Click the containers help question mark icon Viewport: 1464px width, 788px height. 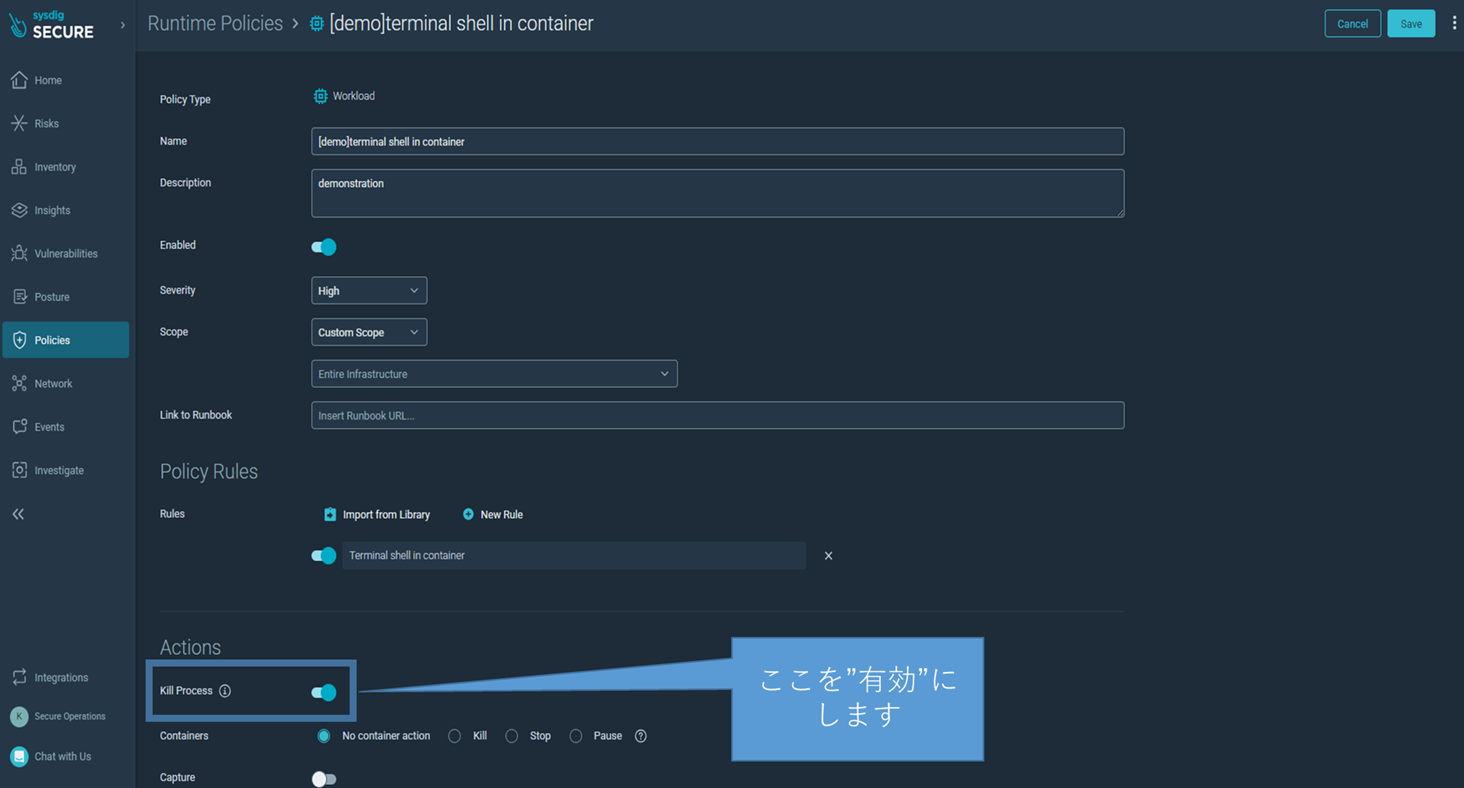(641, 736)
